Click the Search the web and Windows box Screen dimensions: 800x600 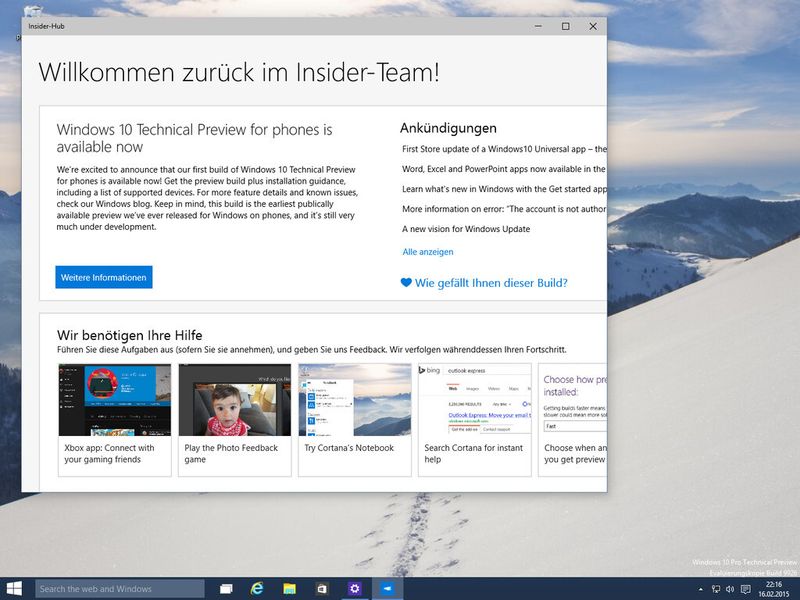coord(120,589)
